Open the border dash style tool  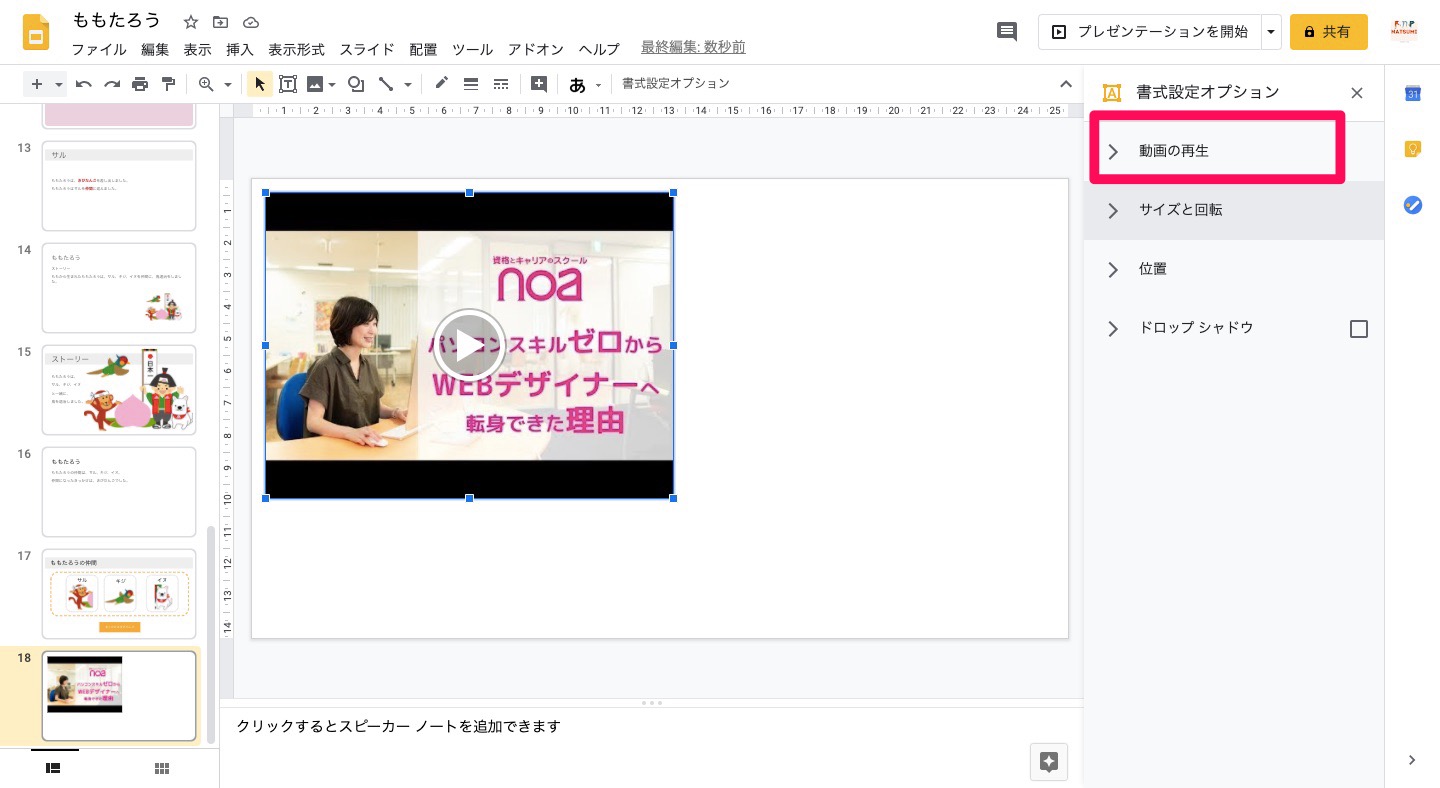pyautogui.click(x=501, y=84)
